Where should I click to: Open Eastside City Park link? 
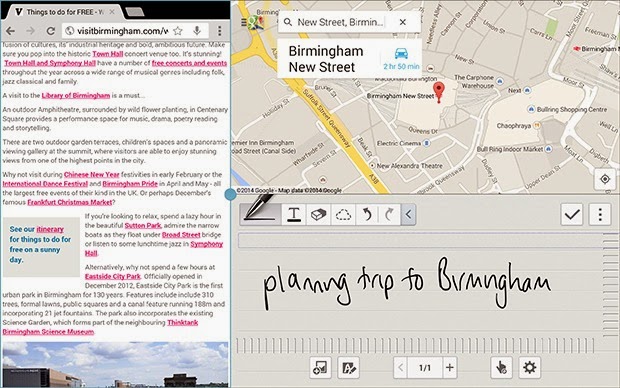[113, 276]
